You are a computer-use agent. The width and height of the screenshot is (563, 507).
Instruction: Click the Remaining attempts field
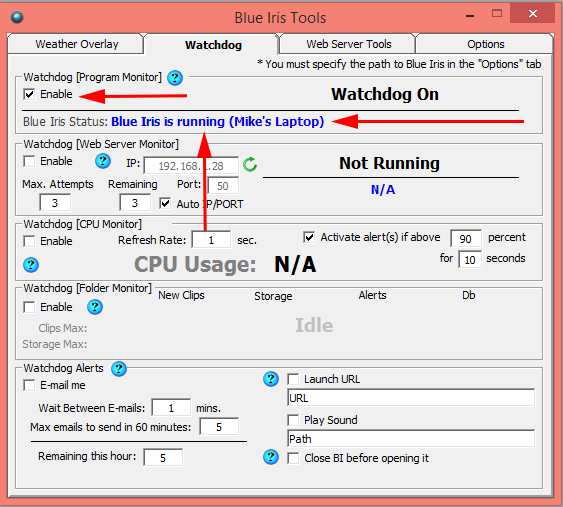[135, 203]
